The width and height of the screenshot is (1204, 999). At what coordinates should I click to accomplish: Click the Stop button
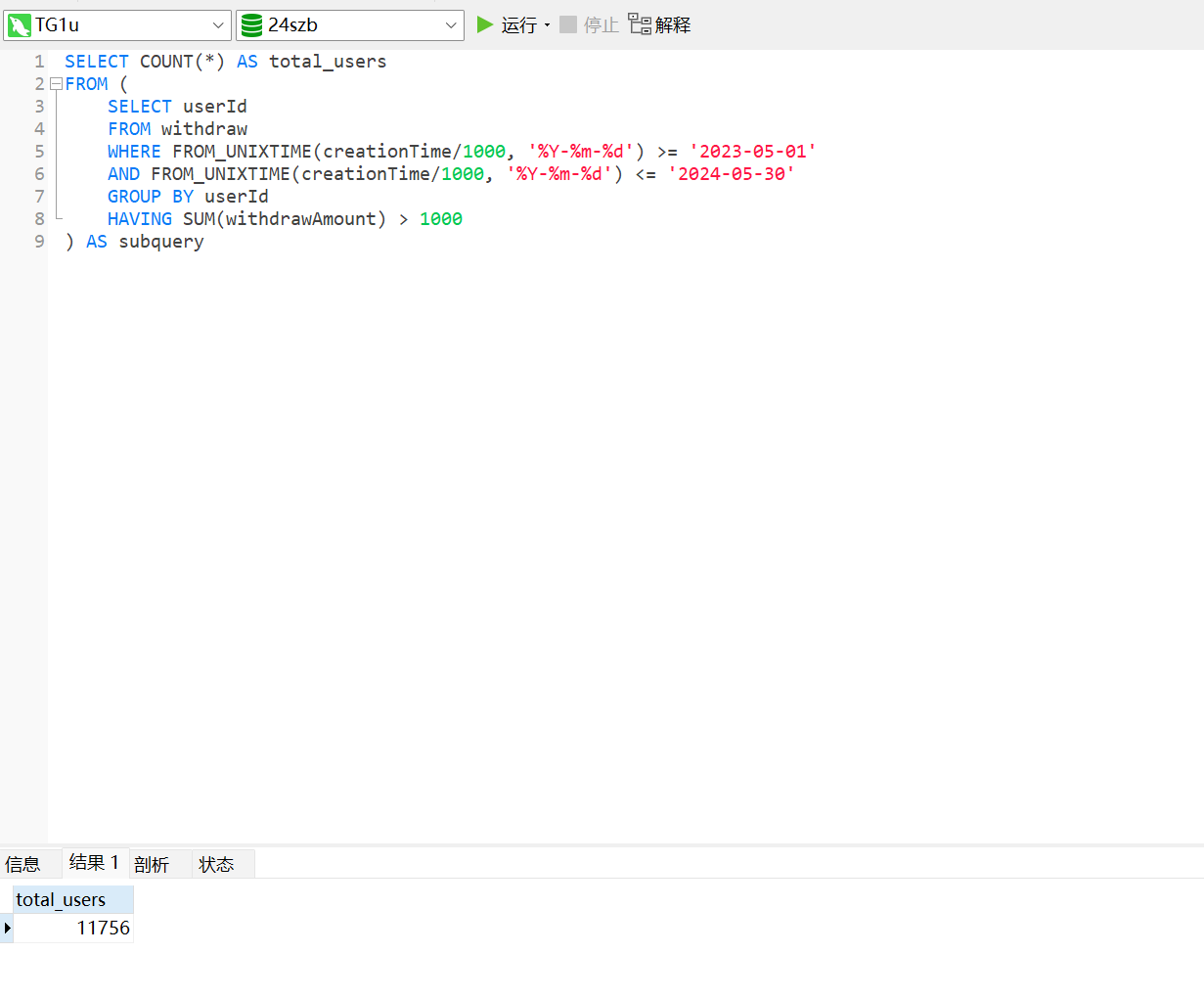tap(589, 24)
